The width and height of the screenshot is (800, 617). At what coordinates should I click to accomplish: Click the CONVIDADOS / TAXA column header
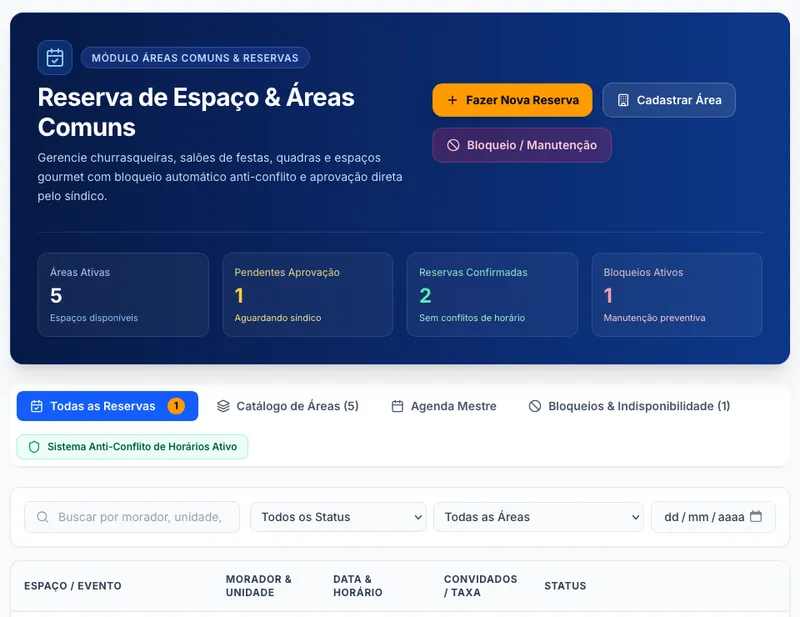pos(481,586)
